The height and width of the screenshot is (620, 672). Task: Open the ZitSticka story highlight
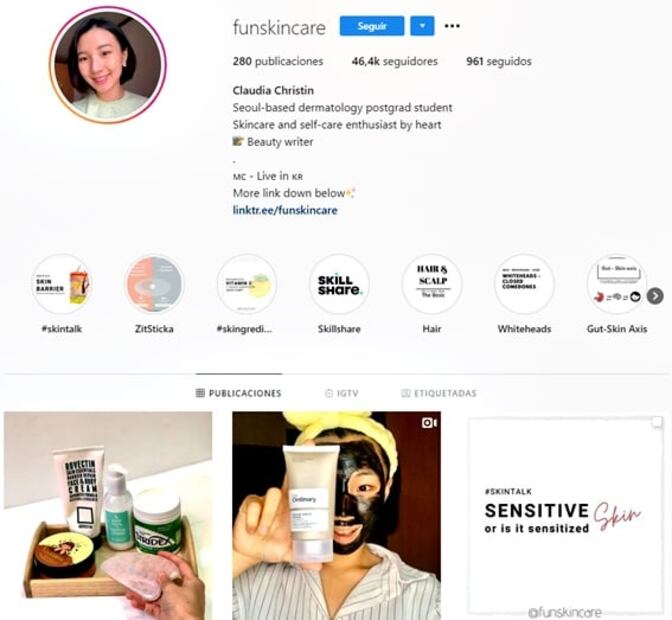tap(154, 284)
